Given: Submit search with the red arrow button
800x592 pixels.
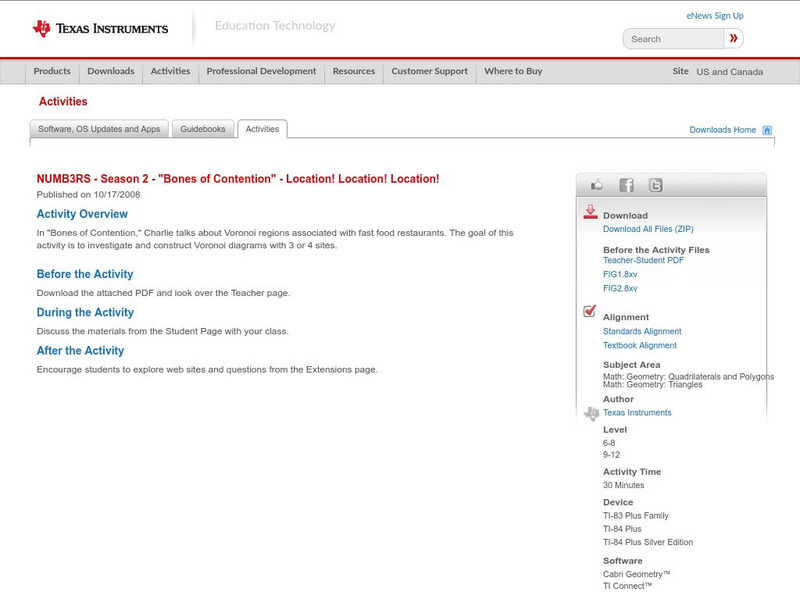Looking at the screenshot, I should coord(734,38).
